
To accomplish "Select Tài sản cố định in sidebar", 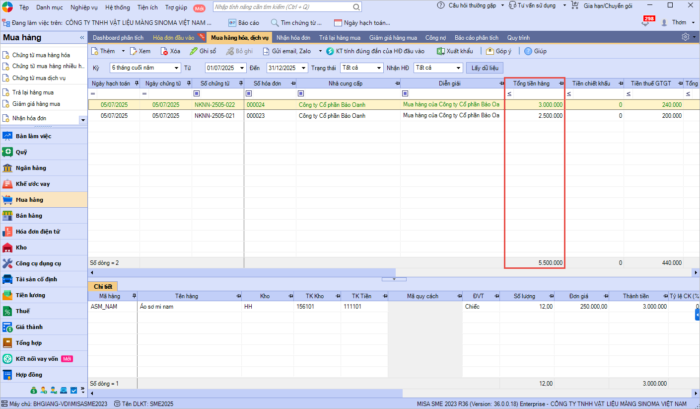I will point(39,279).
